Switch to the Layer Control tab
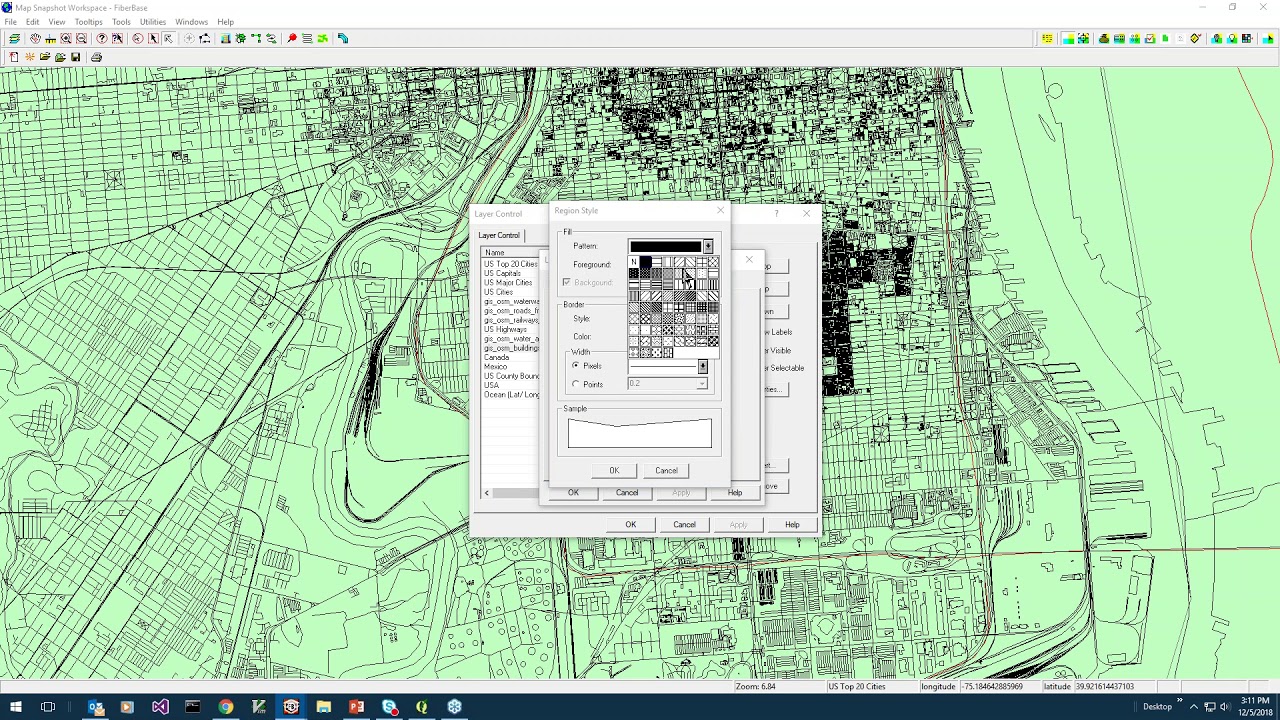 (x=499, y=235)
